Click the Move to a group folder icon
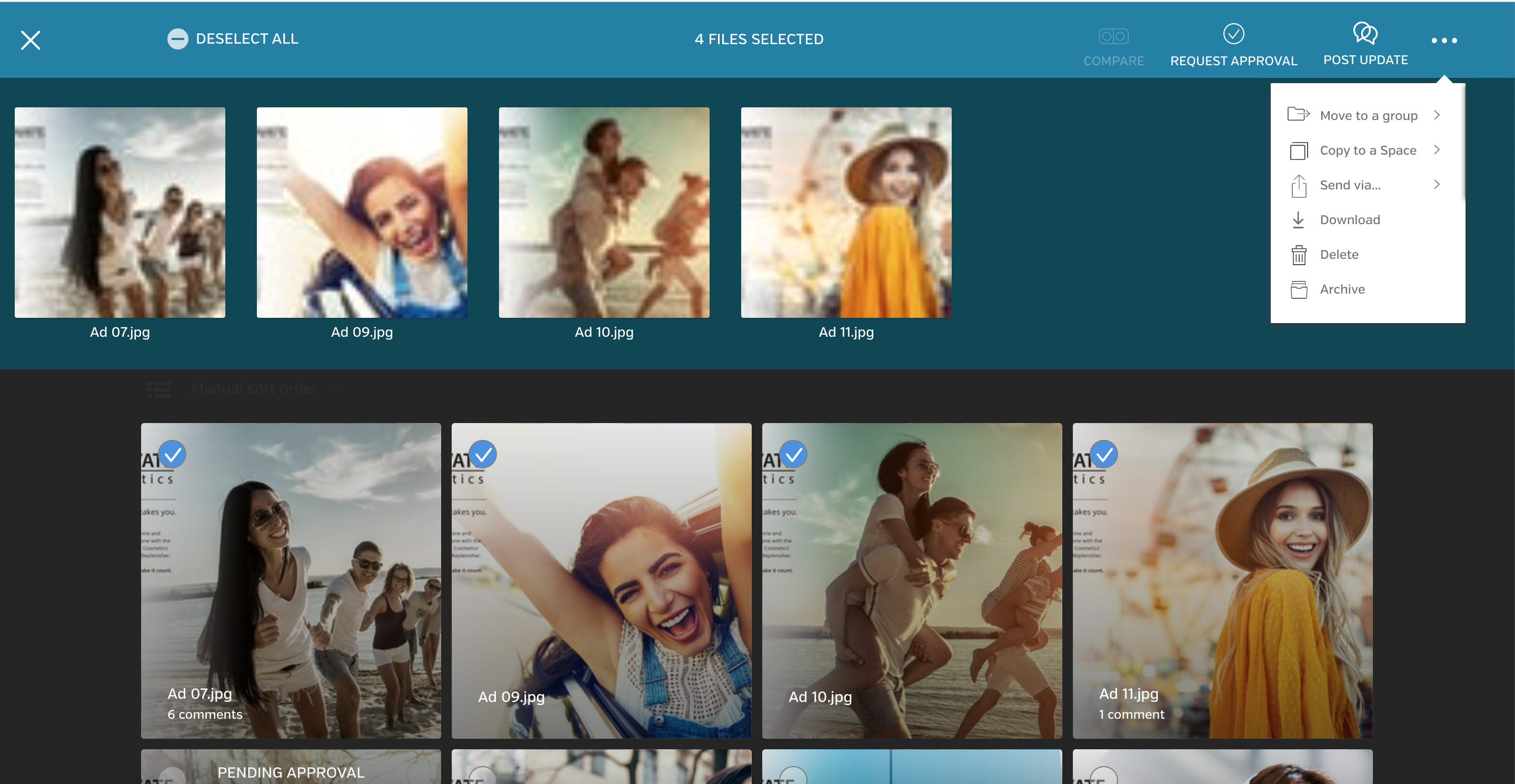The height and width of the screenshot is (784, 1515). (1298, 114)
